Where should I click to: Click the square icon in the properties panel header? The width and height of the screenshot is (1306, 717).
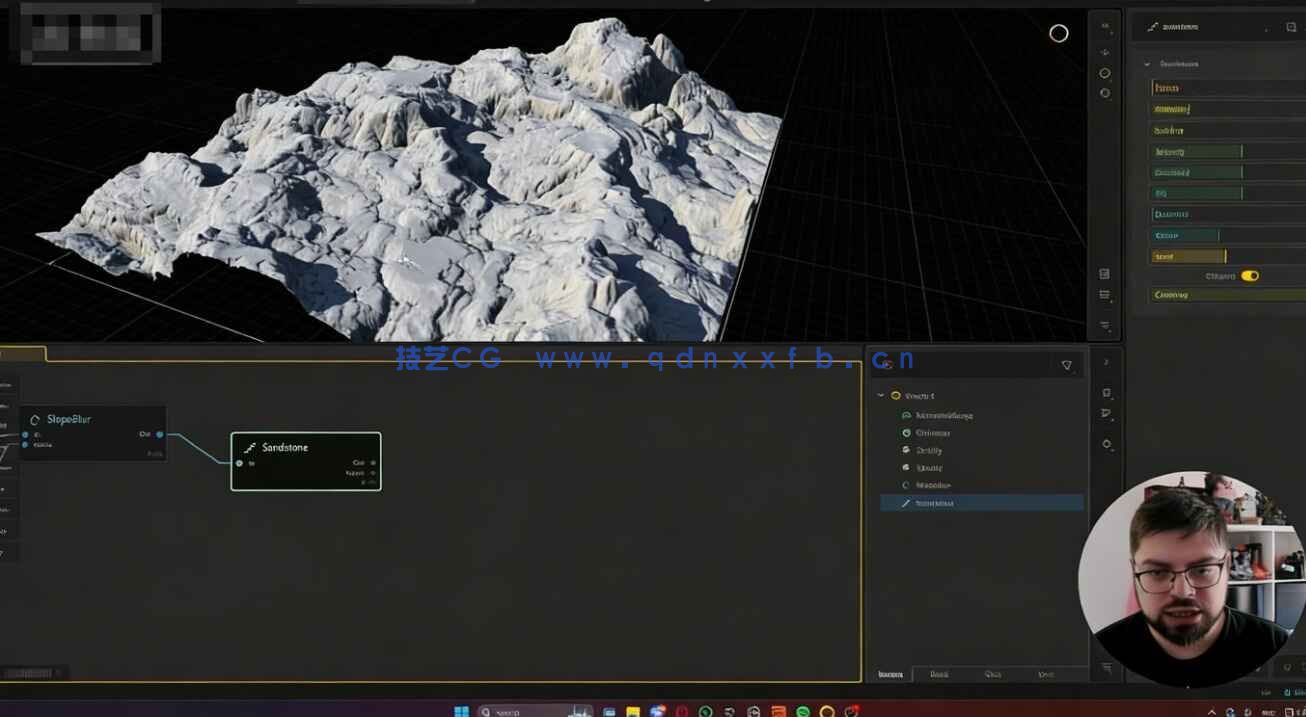click(x=1291, y=27)
